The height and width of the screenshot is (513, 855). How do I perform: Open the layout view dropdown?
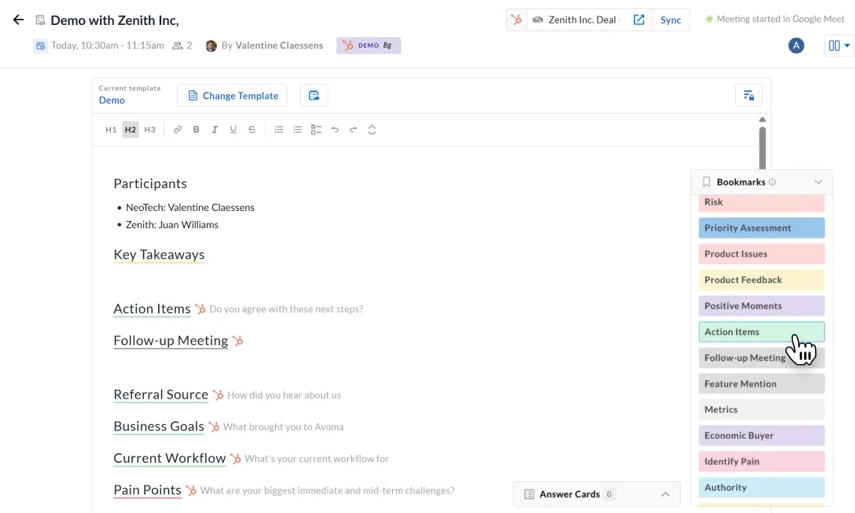pyautogui.click(x=839, y=46)
